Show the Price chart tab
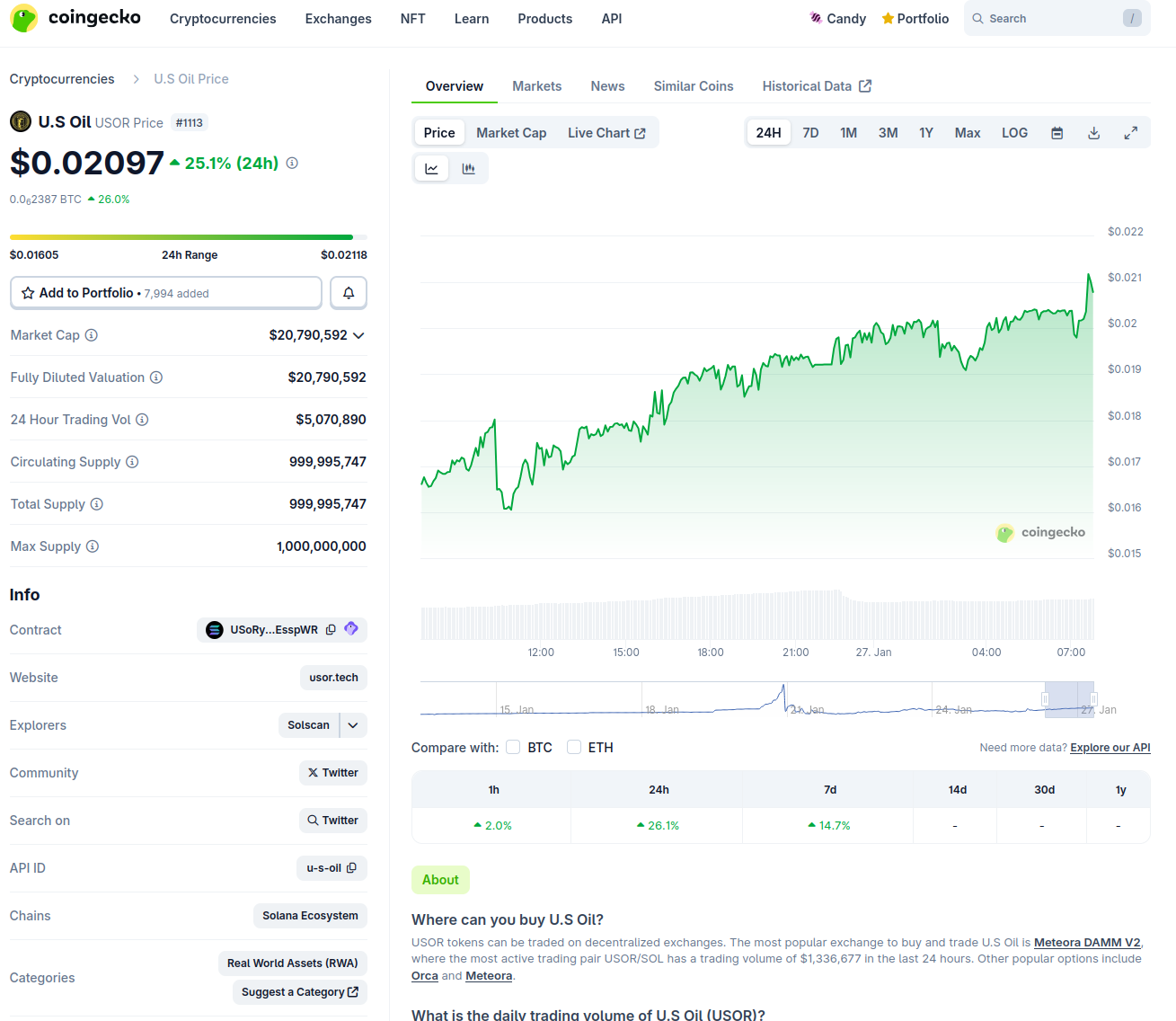Viewport: 1176px width, 1021px height. coord(439,133)
